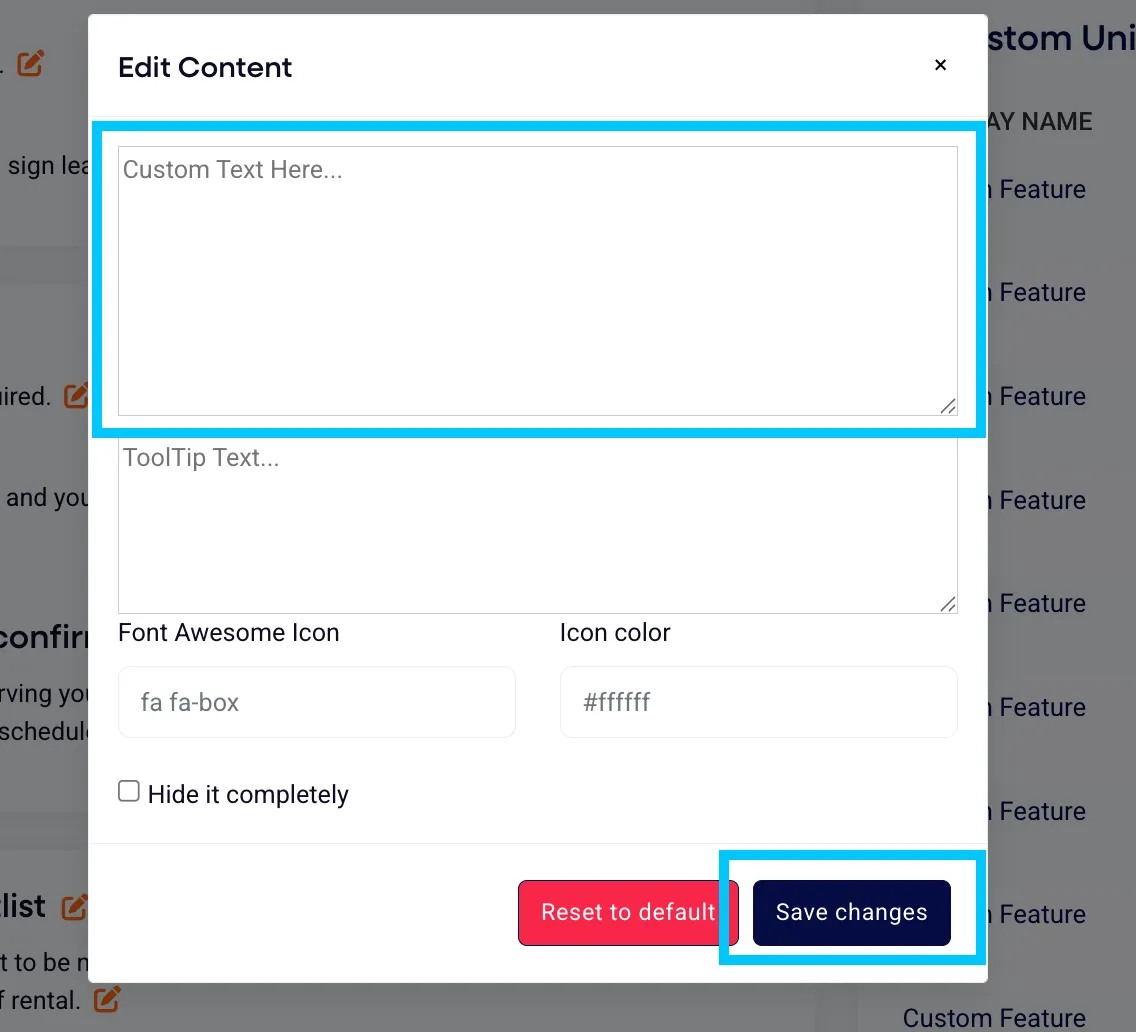Tick the Hide it completely checkbox
1136x1032 pixels.
[129, 791]
